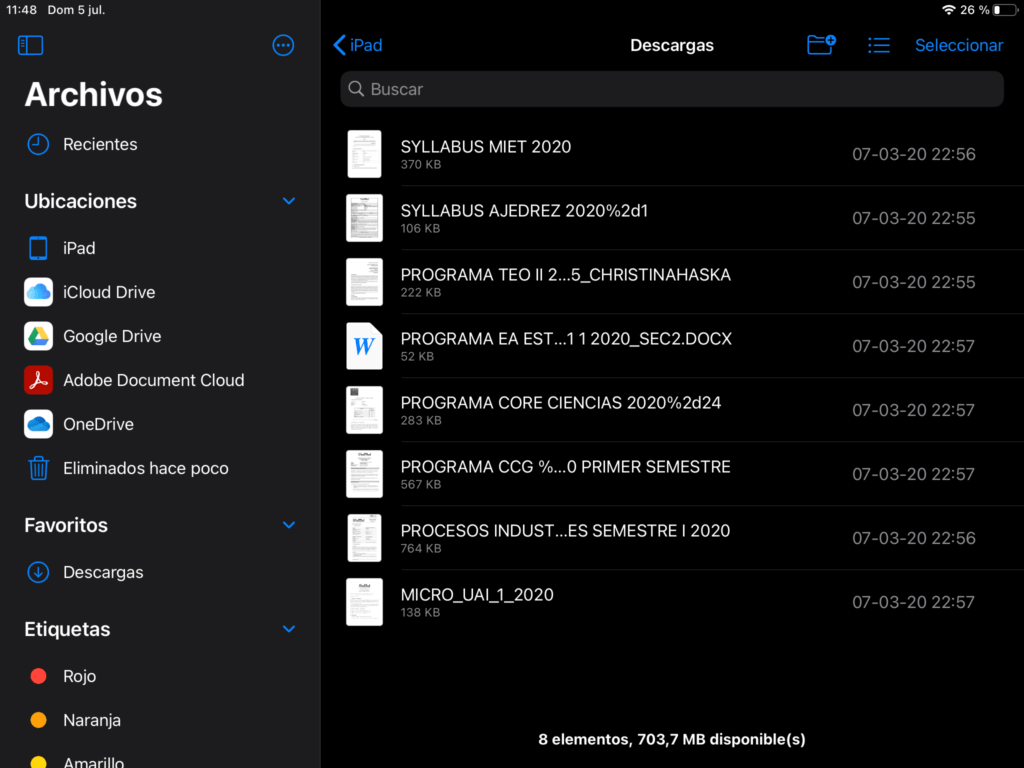1024x768 pixels.
Task: Go back to iPad folder
Action: click(x=357, y=45)
